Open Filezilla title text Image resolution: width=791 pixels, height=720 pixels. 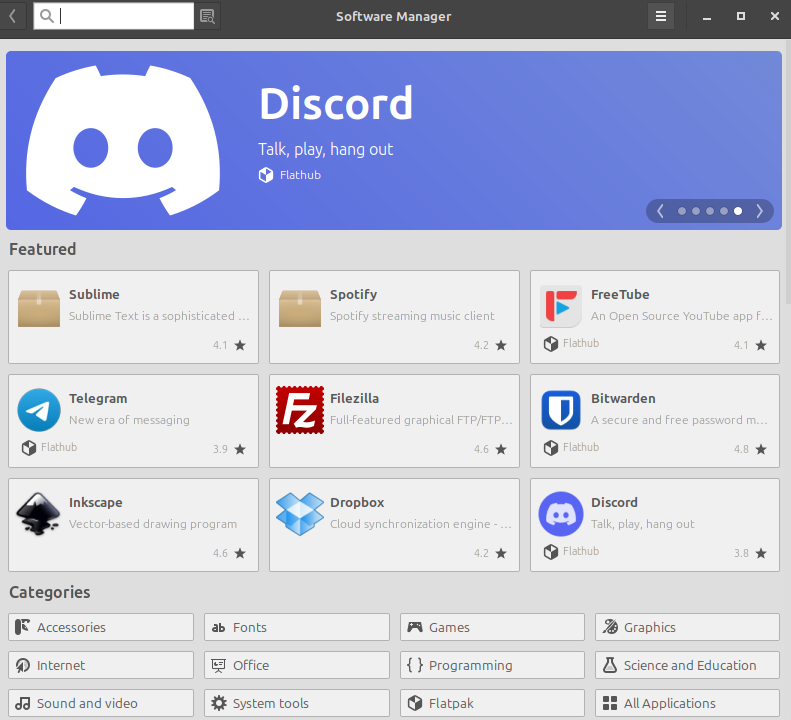[x=354, y=398]
